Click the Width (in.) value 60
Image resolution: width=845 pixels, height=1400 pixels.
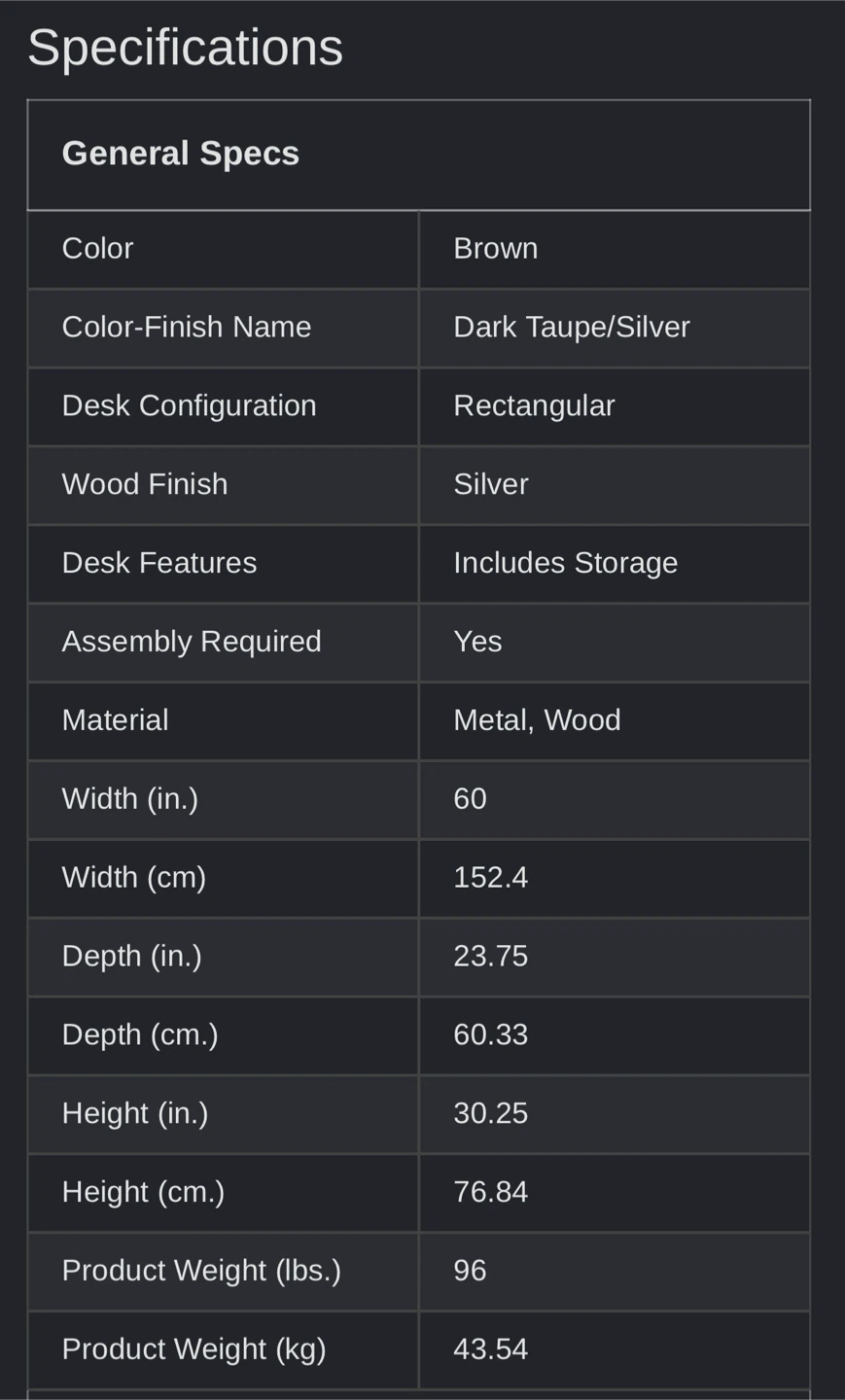tap(470, 799)
